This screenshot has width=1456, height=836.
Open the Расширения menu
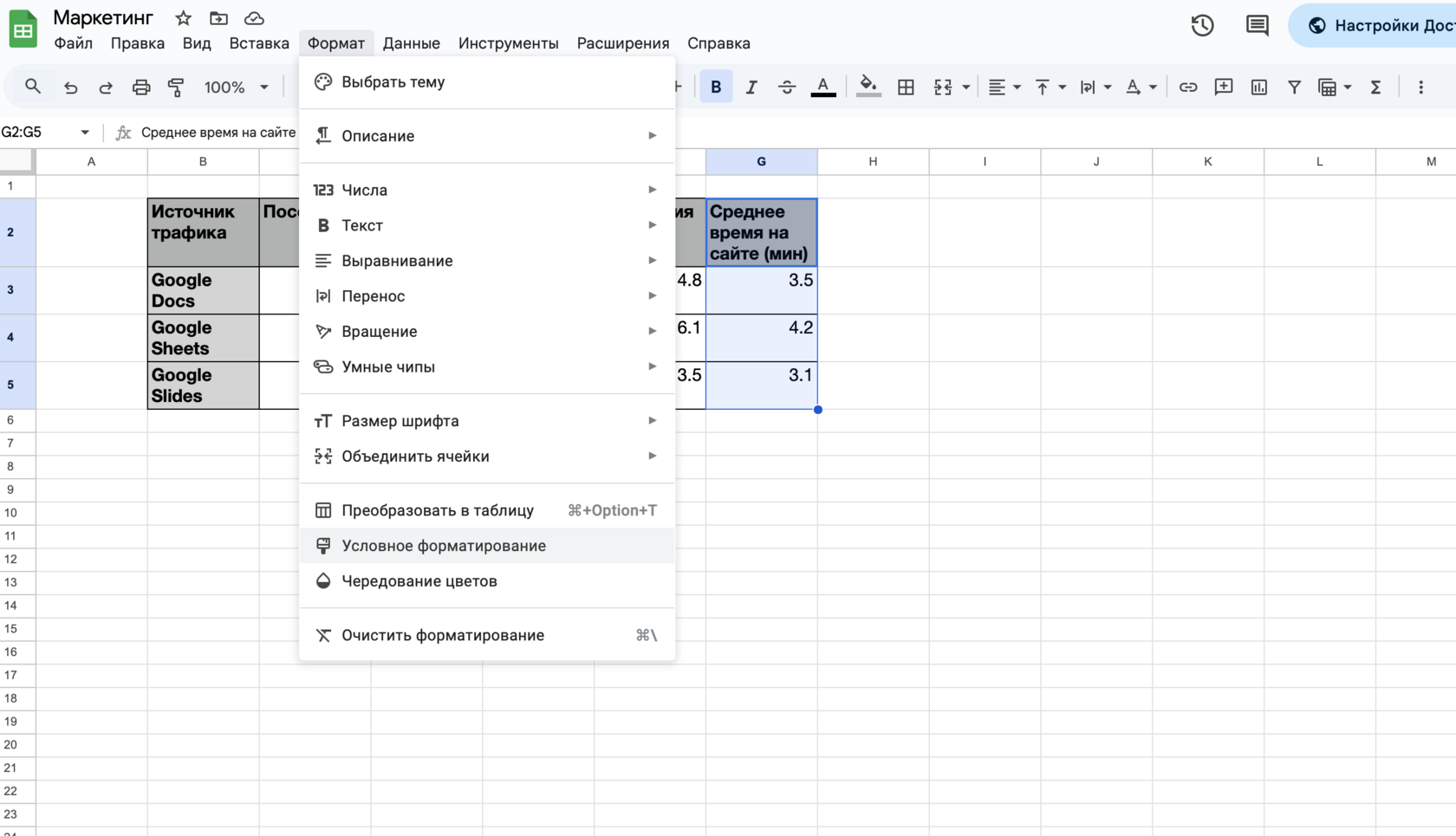[623, 43]
